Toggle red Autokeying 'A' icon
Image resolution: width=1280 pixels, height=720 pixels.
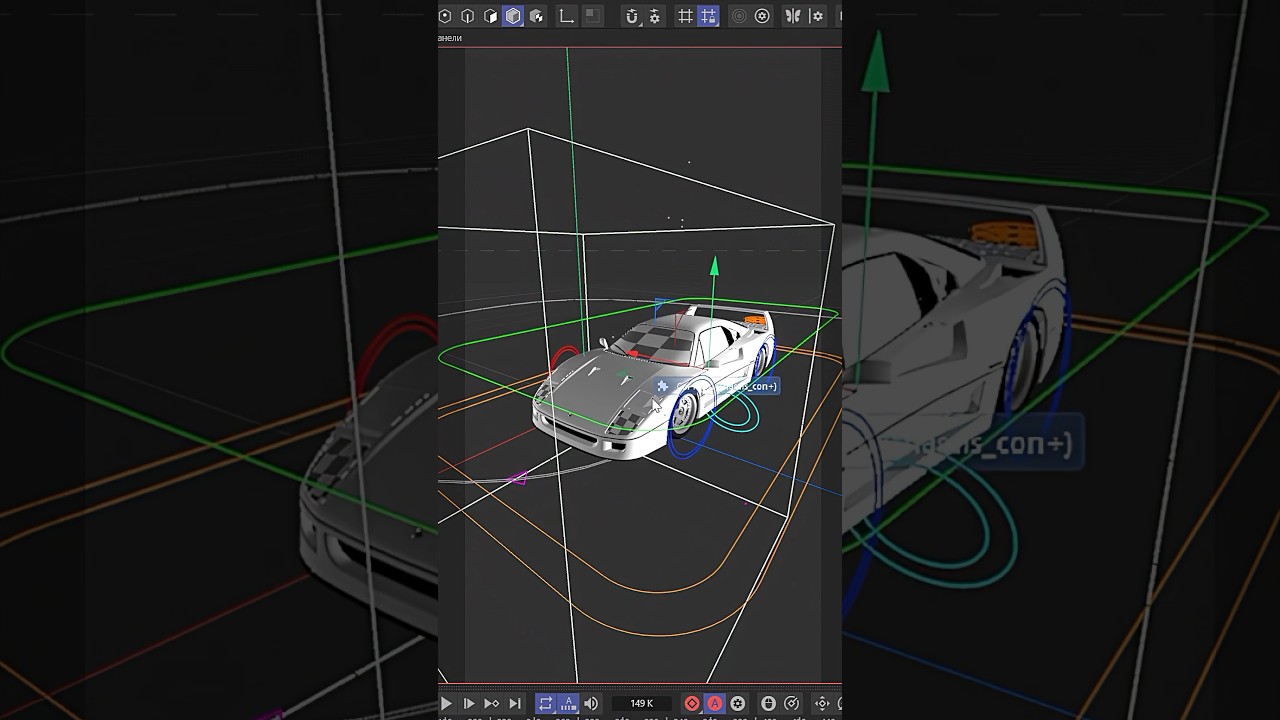pyautogui.click(x=715, y=704)
